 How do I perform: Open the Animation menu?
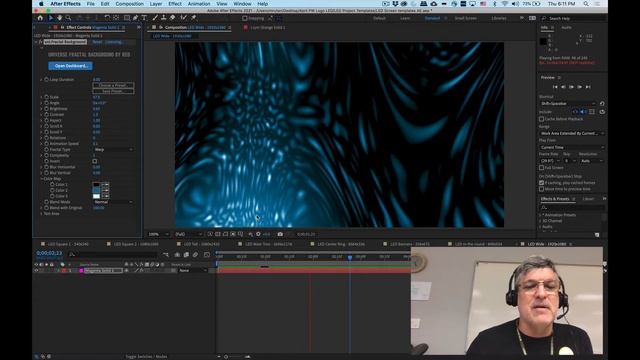[x=199, y=4]
